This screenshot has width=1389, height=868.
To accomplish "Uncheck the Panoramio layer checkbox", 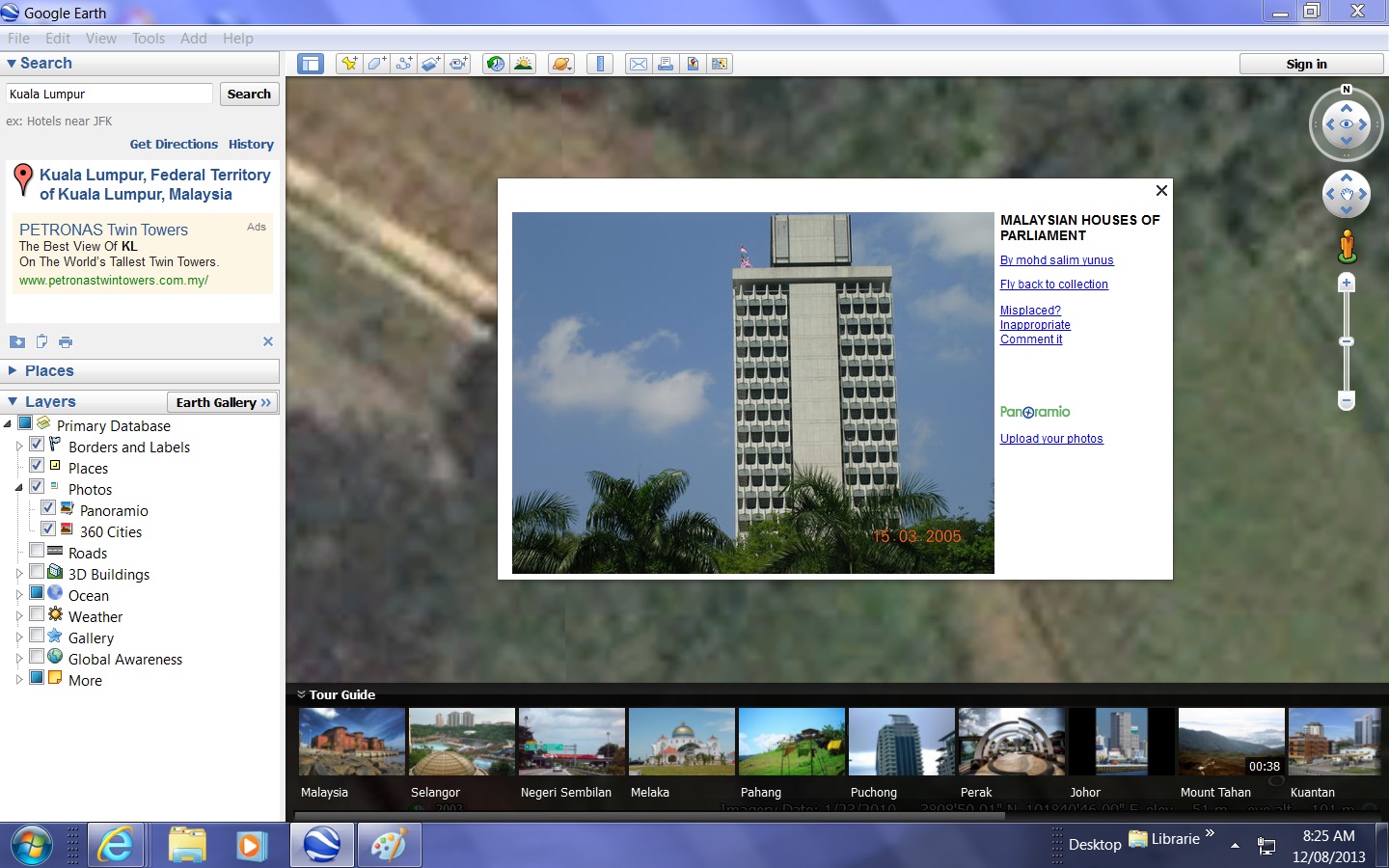I will (47, 507).
